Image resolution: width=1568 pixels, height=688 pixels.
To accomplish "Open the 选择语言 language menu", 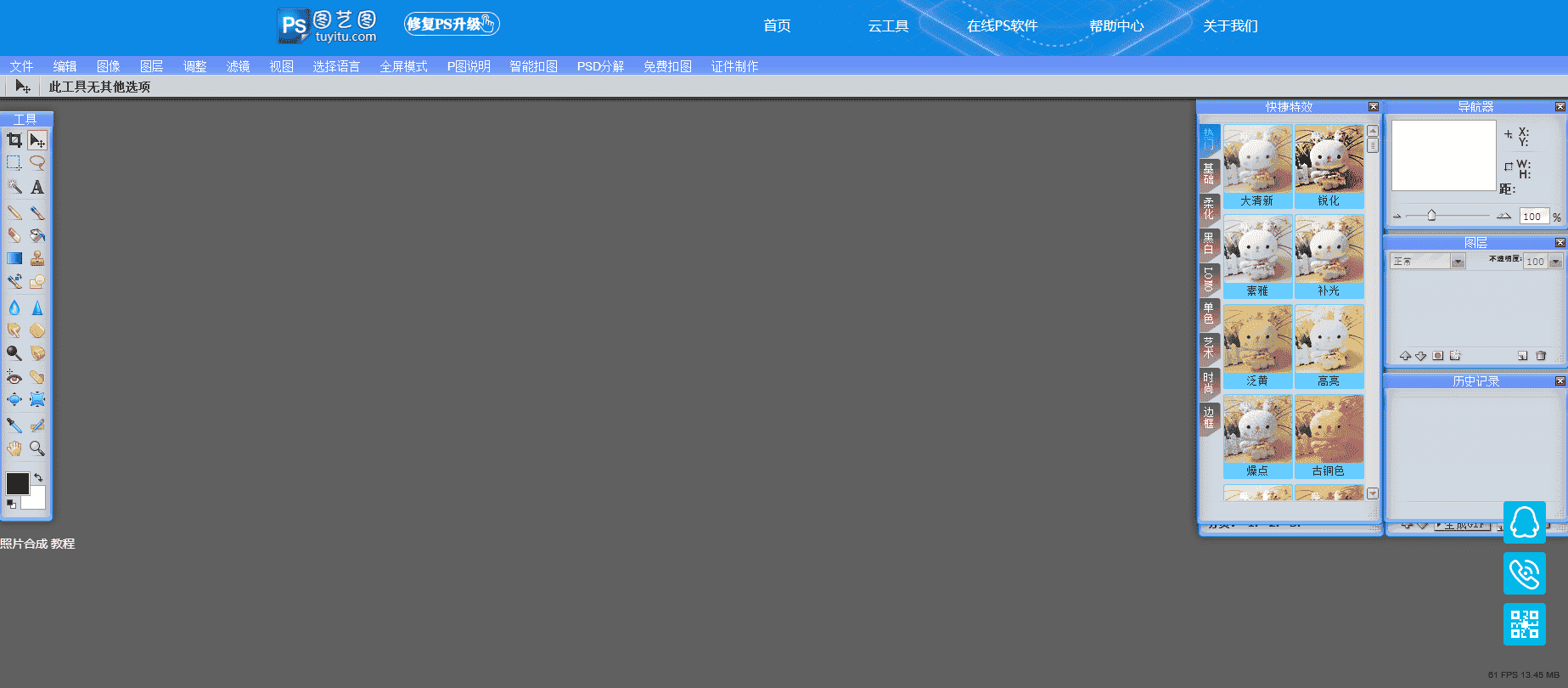I will pyautogui.click(x=336, y=66).
